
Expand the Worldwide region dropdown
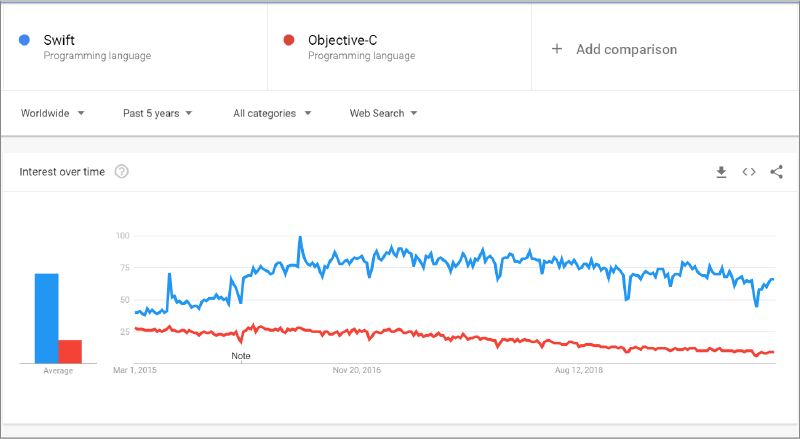pos(52,113)
